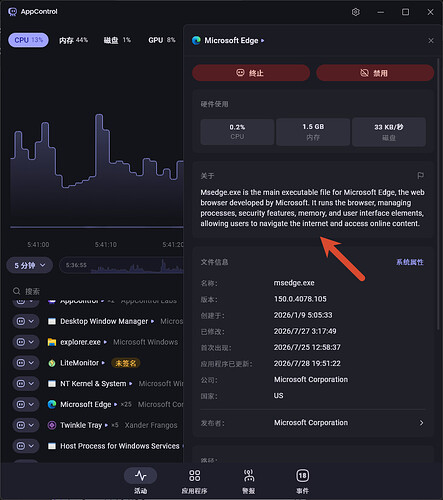Click the Twinkle Tray icon in process list
443x500 pixels.
[x=52, y=425]
